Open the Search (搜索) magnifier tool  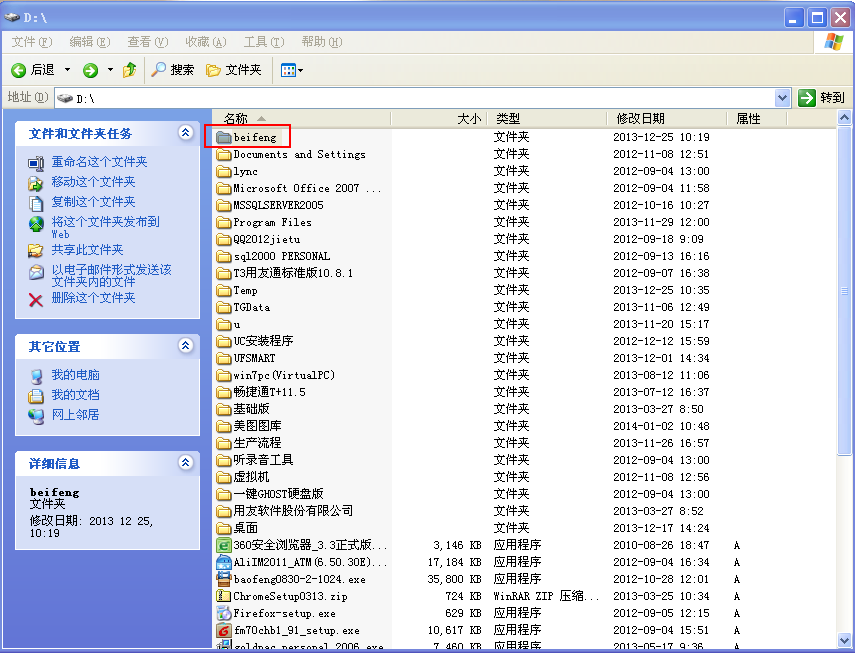pyautogui.click(x=172, y=70)
